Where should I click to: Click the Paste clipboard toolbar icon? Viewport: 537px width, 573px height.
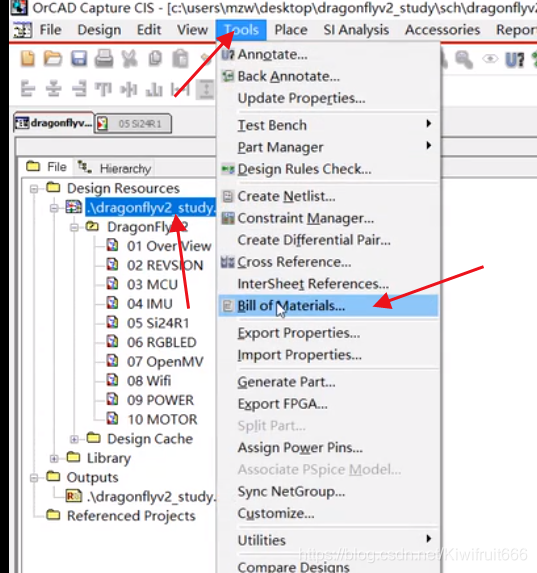tap(180, 58)
